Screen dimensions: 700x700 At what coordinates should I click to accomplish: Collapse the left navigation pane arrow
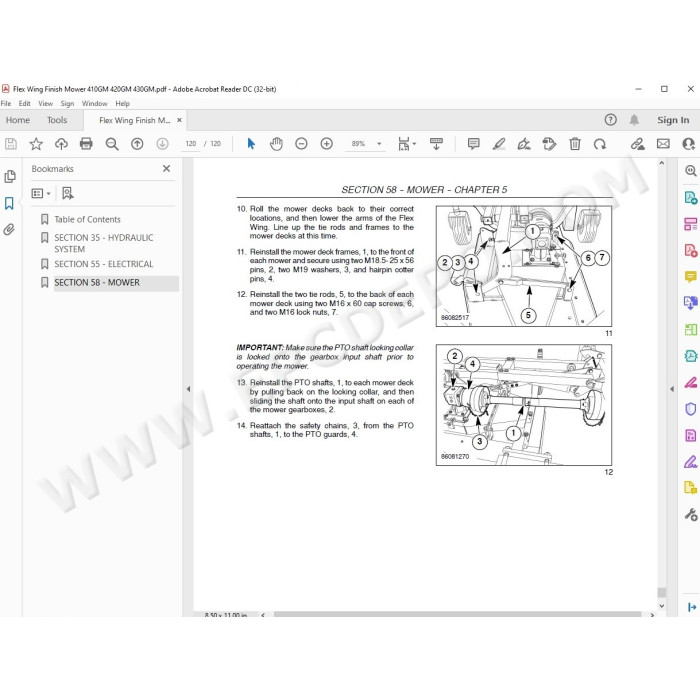188,389
